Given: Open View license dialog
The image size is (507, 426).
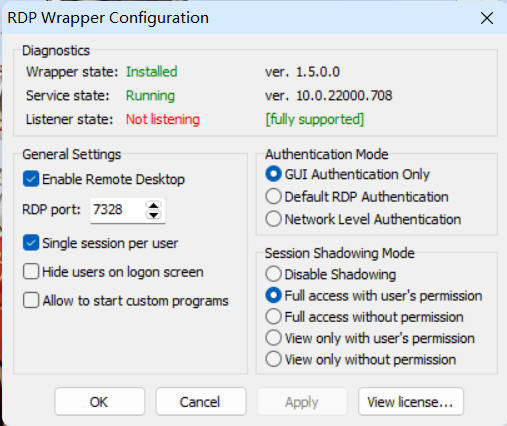Looking at the screenshot, I should click(411, 401).
